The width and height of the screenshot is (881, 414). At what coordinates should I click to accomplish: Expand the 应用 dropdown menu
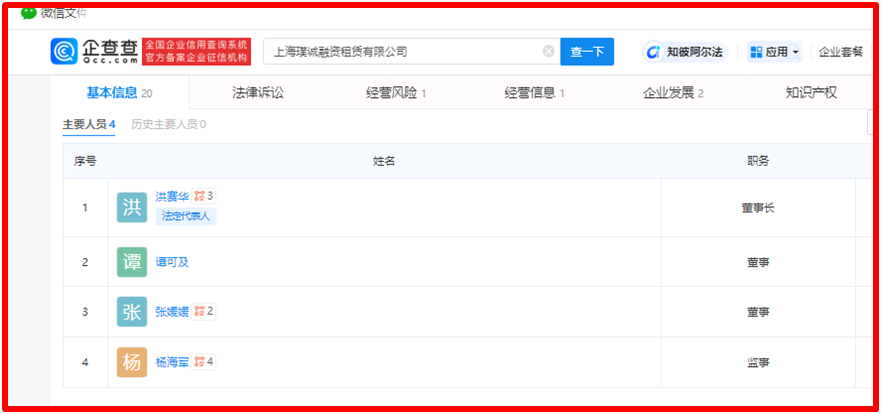pos(774,52)
